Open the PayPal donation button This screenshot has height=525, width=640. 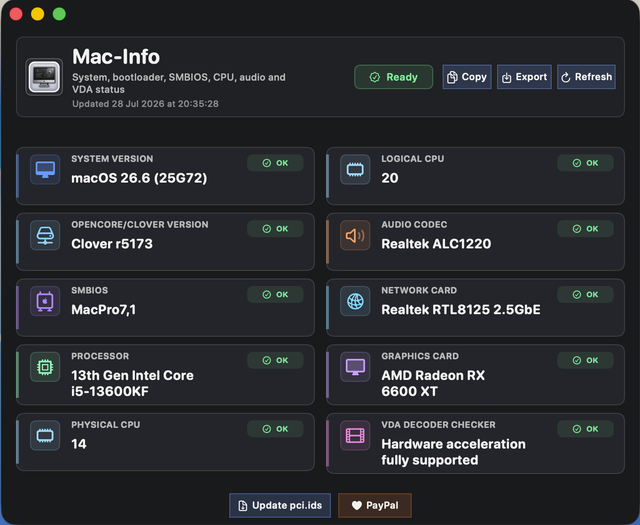point(375,505)
